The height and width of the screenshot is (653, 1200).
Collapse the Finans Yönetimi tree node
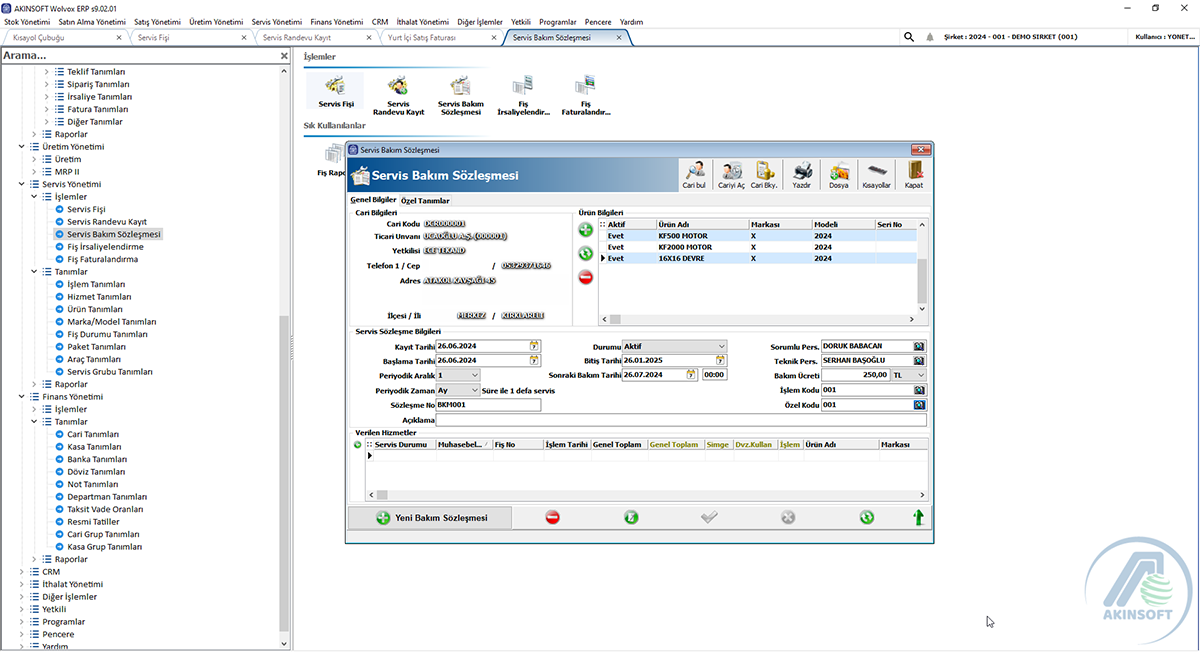(22, 397)
